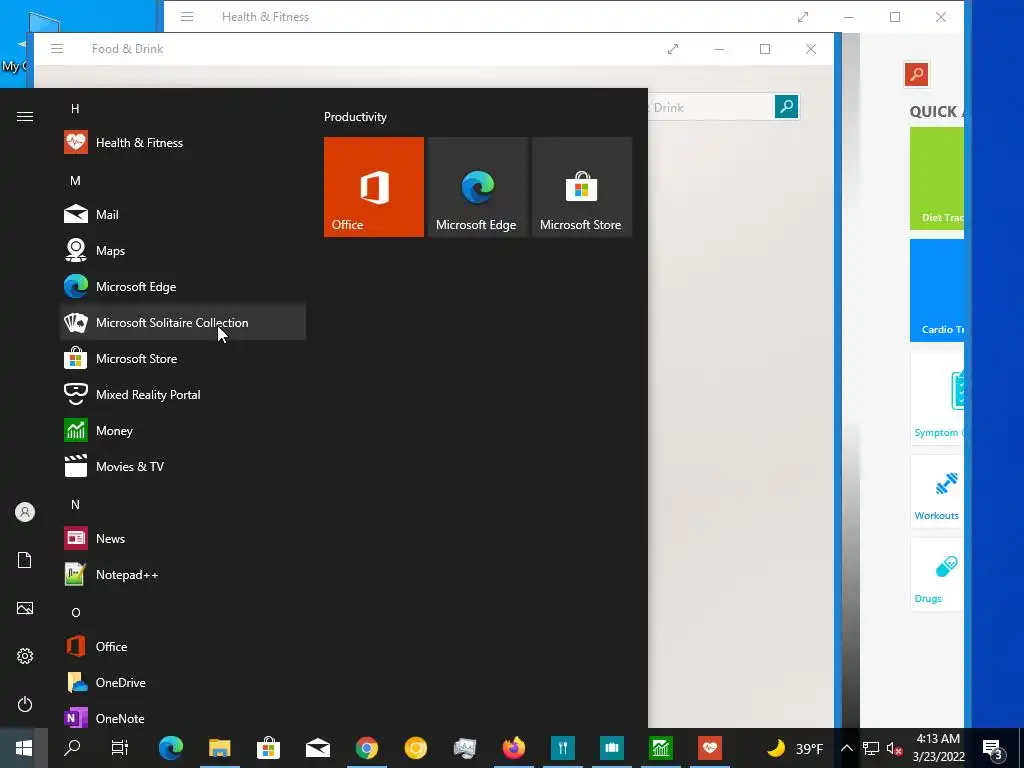This screenshot has height=768, width=1024.
Task: Launch Mail from the Start menu list
Action: pyautogui.click(x=183, y=214)
